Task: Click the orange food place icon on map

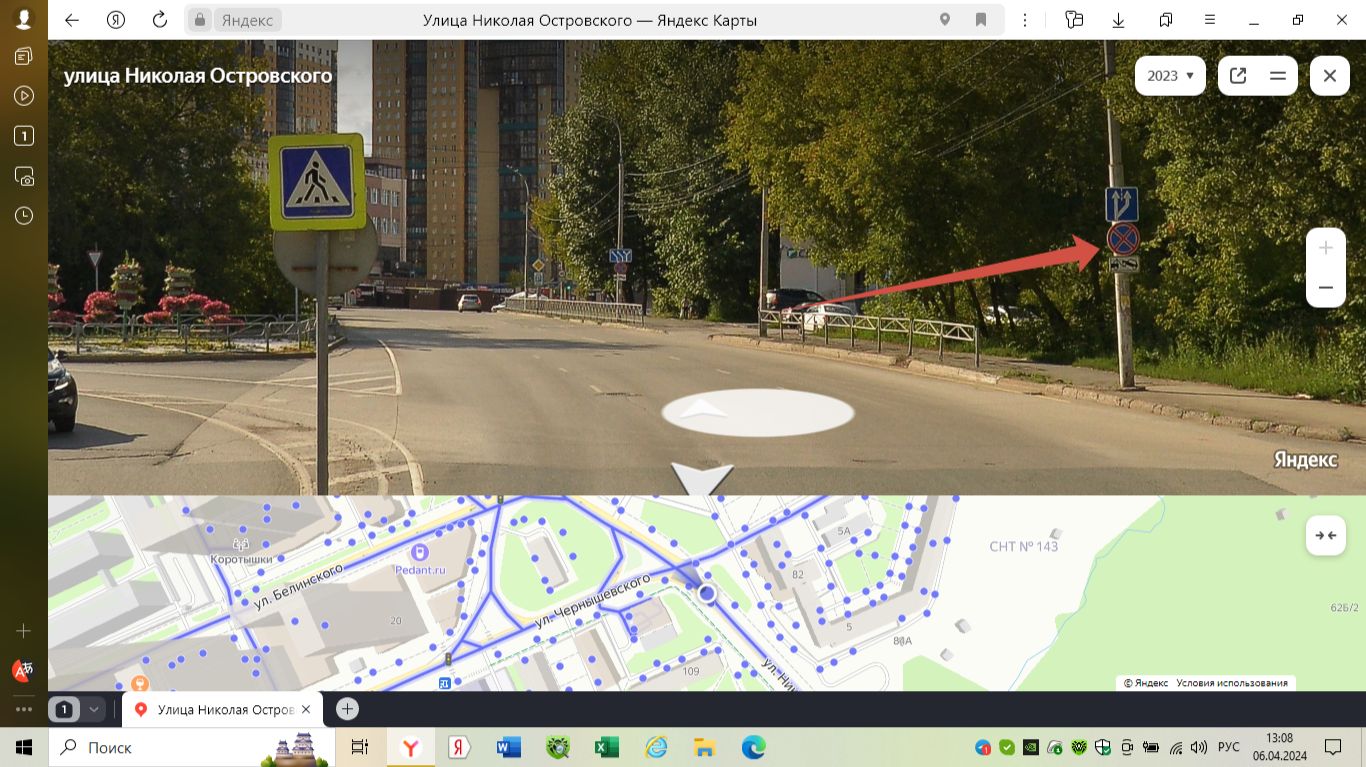Action: pos(140,683)
